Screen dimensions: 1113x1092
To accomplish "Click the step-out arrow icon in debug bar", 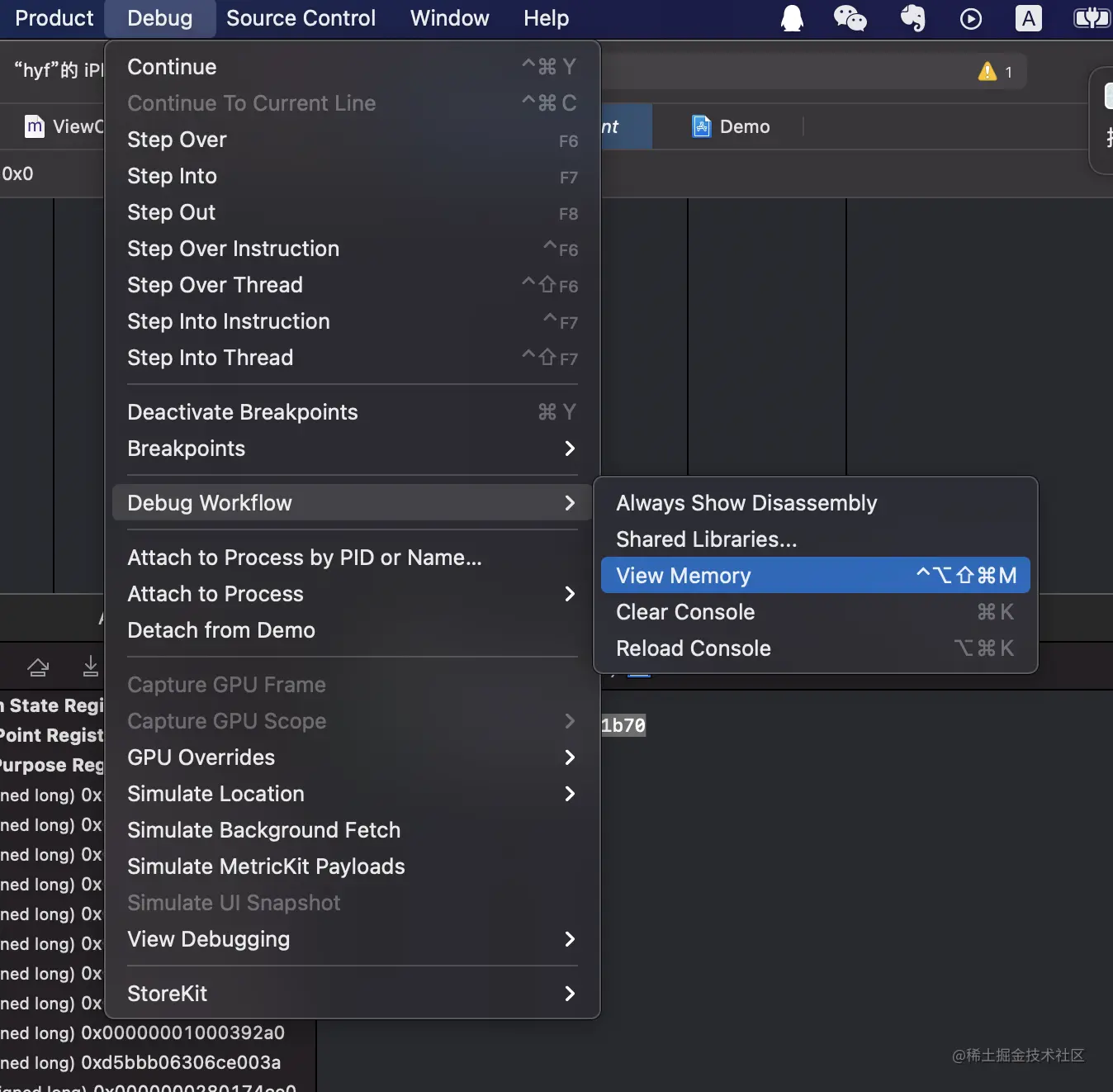I will coord(38,667).
